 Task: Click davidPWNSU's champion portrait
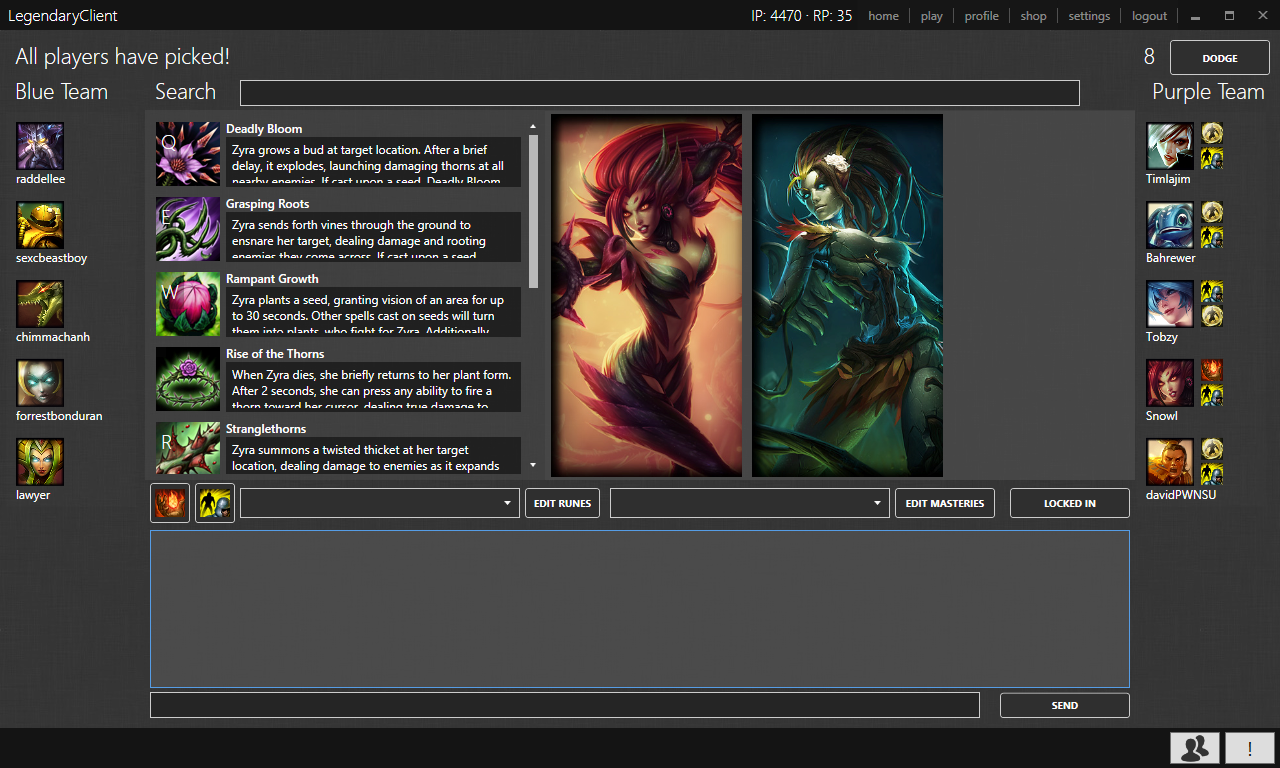[1170, 462]
